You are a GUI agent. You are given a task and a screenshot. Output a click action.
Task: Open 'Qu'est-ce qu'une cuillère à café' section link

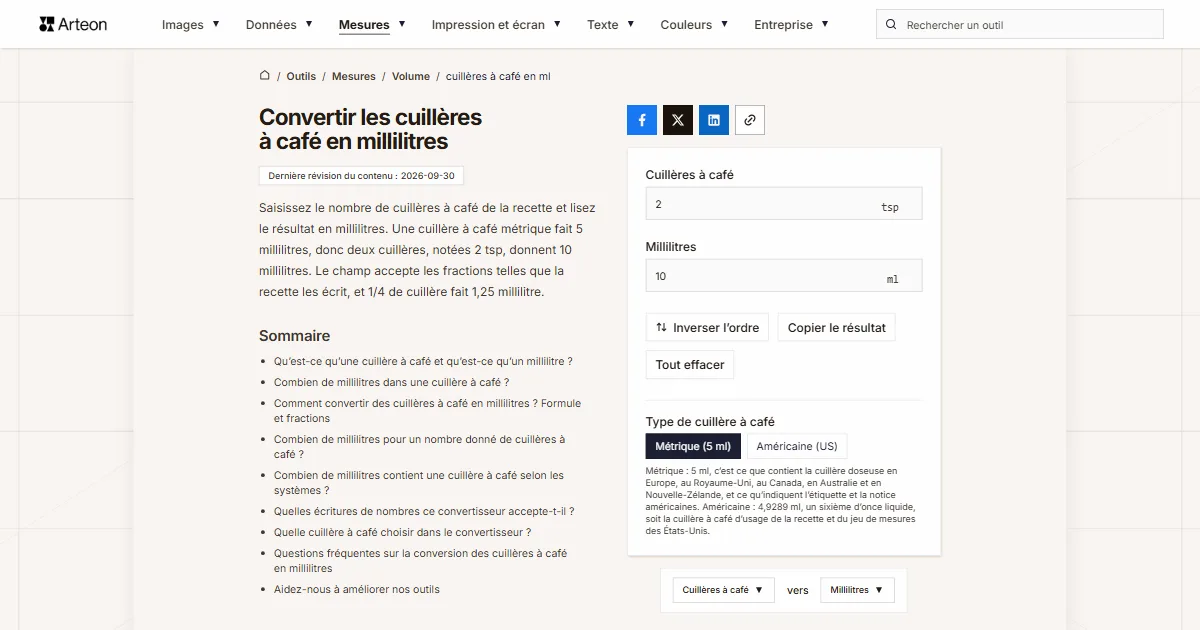tap(423, 361)
